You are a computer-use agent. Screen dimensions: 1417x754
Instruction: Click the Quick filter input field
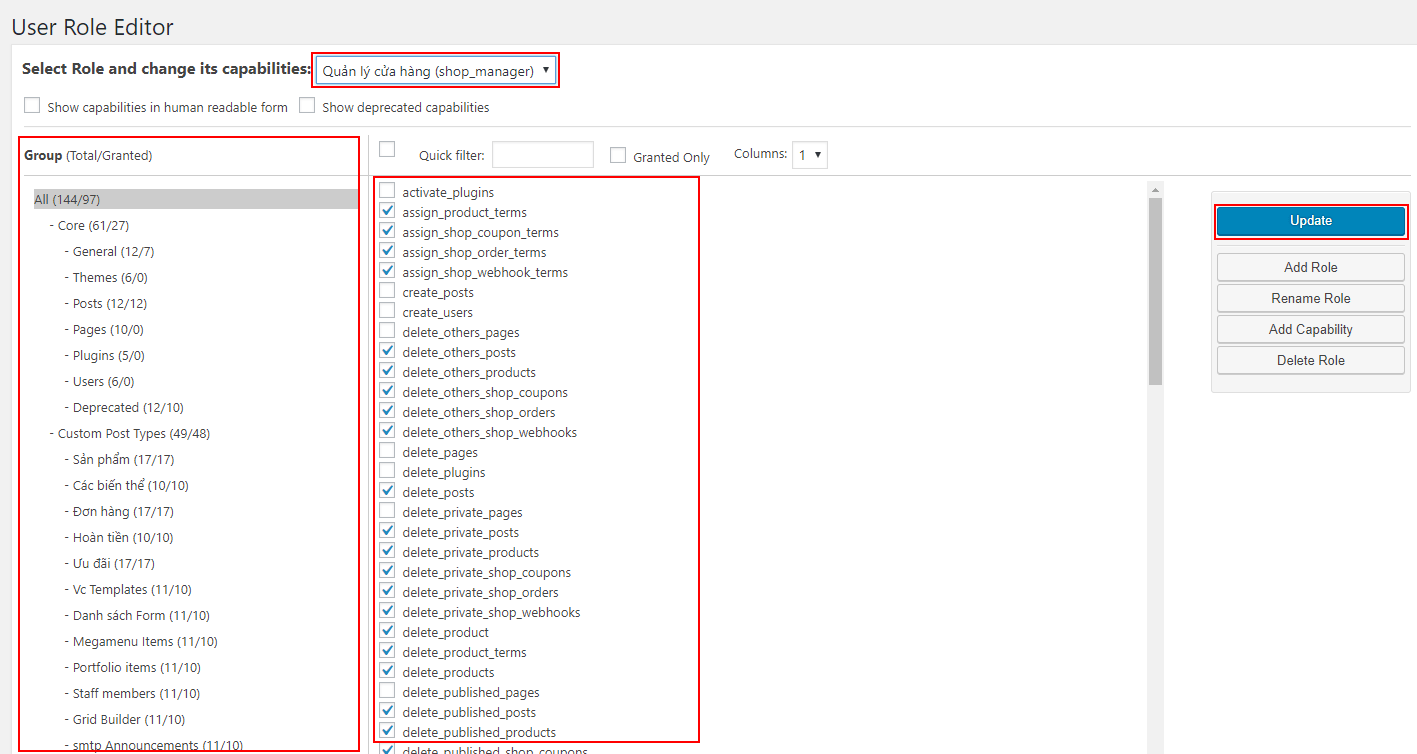pyautogui.click(x=543, y=155)
